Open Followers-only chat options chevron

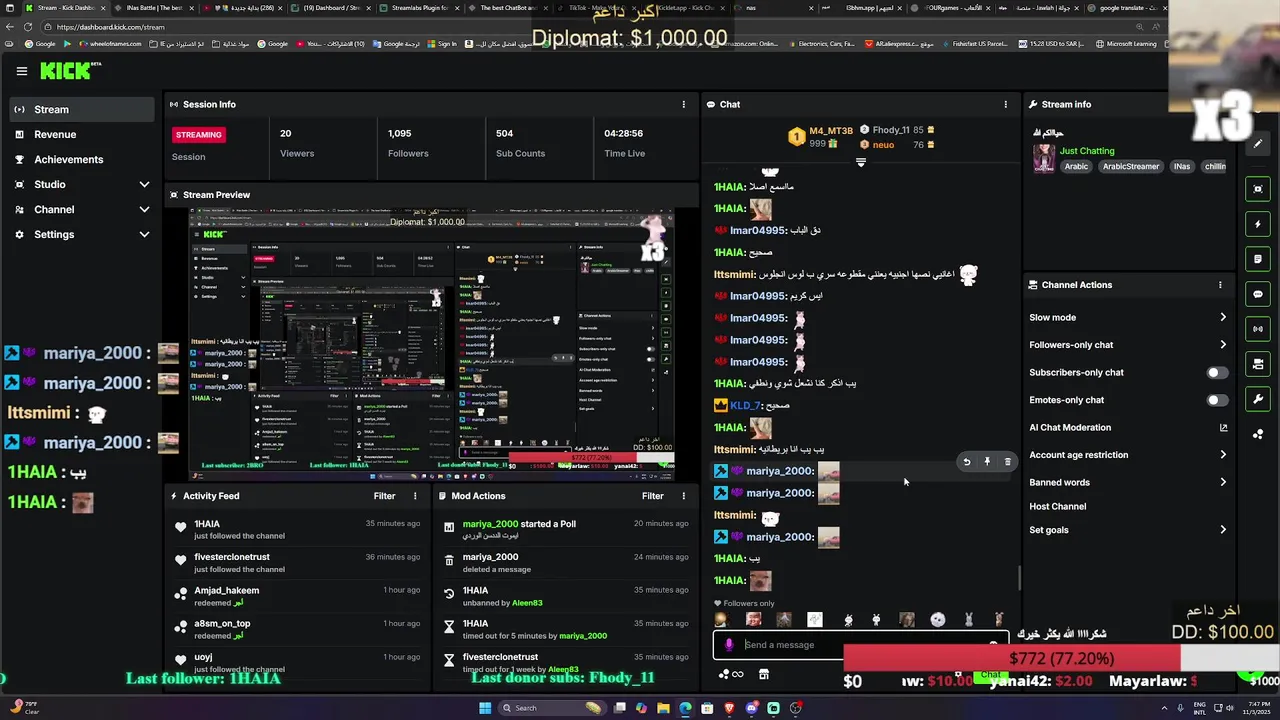point(1223,345)
